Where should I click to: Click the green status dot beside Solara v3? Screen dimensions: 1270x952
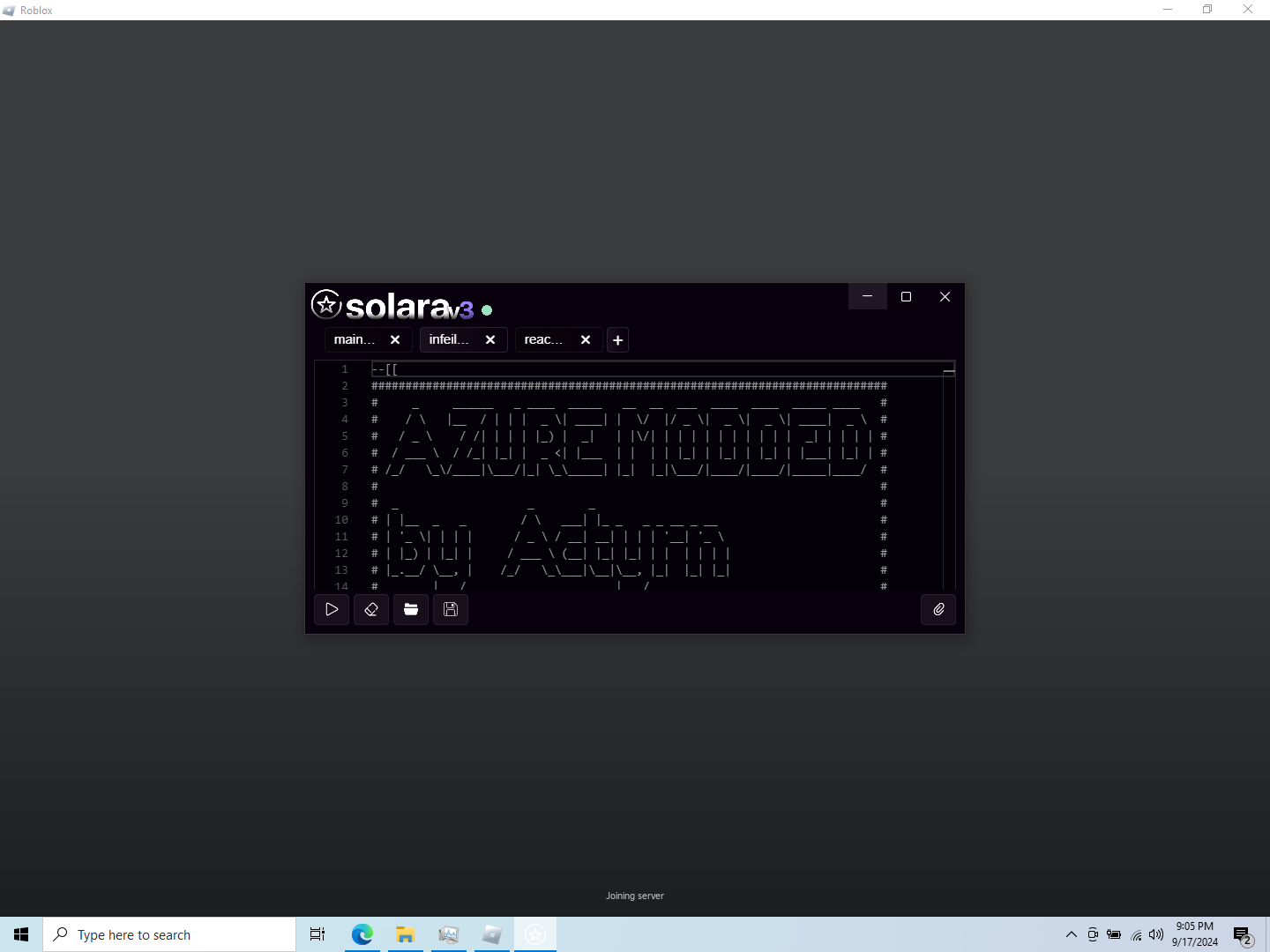click(x=487, y=310)
